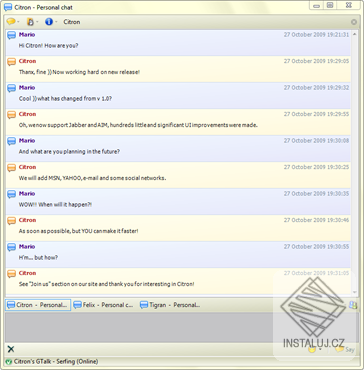The height and width of the screenshot is (370, 364).
Task: Expand the dropdown arrow next to the smiley icon
Action: 320,350
